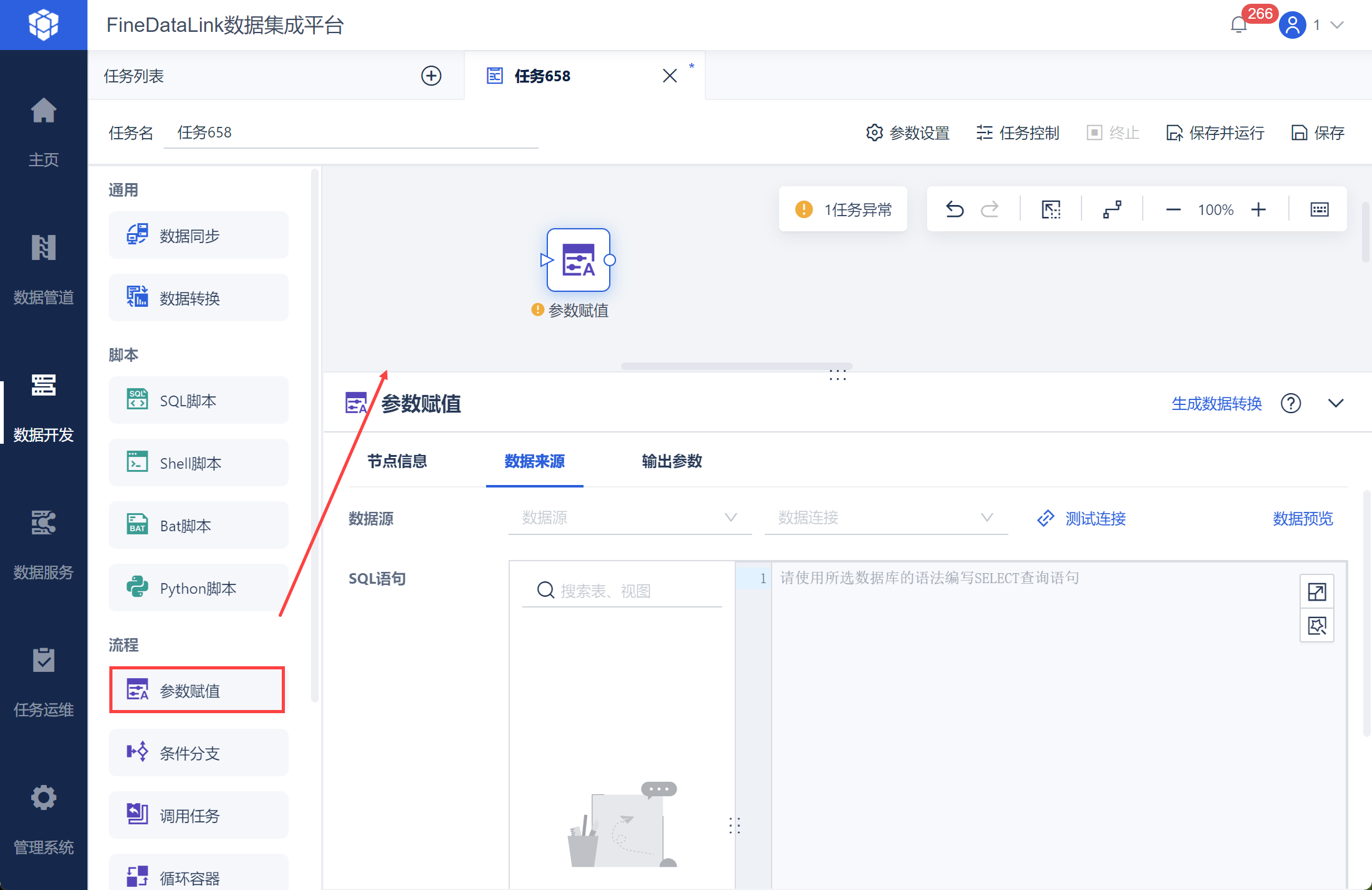Redo the canvas action
The height and width of the screenshot is (890, 1372).
pyautogui.click(x=990, y=209)
